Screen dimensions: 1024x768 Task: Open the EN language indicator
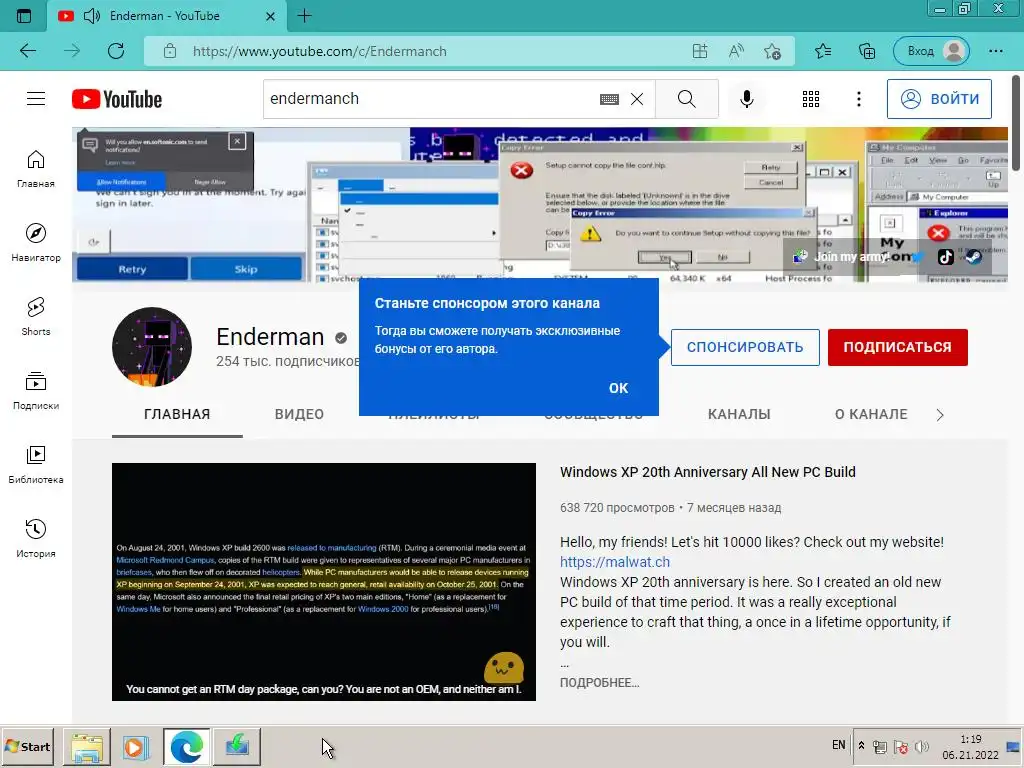pos(839,745)
